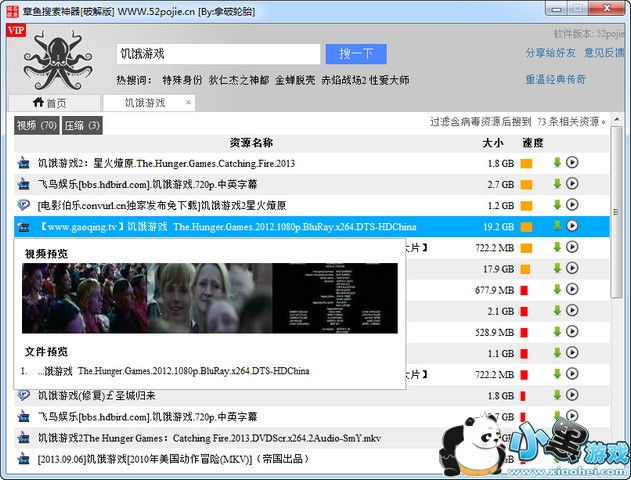Search hot keyword 特殊身份
The image size is (631, 480).
tap(182, 80)
